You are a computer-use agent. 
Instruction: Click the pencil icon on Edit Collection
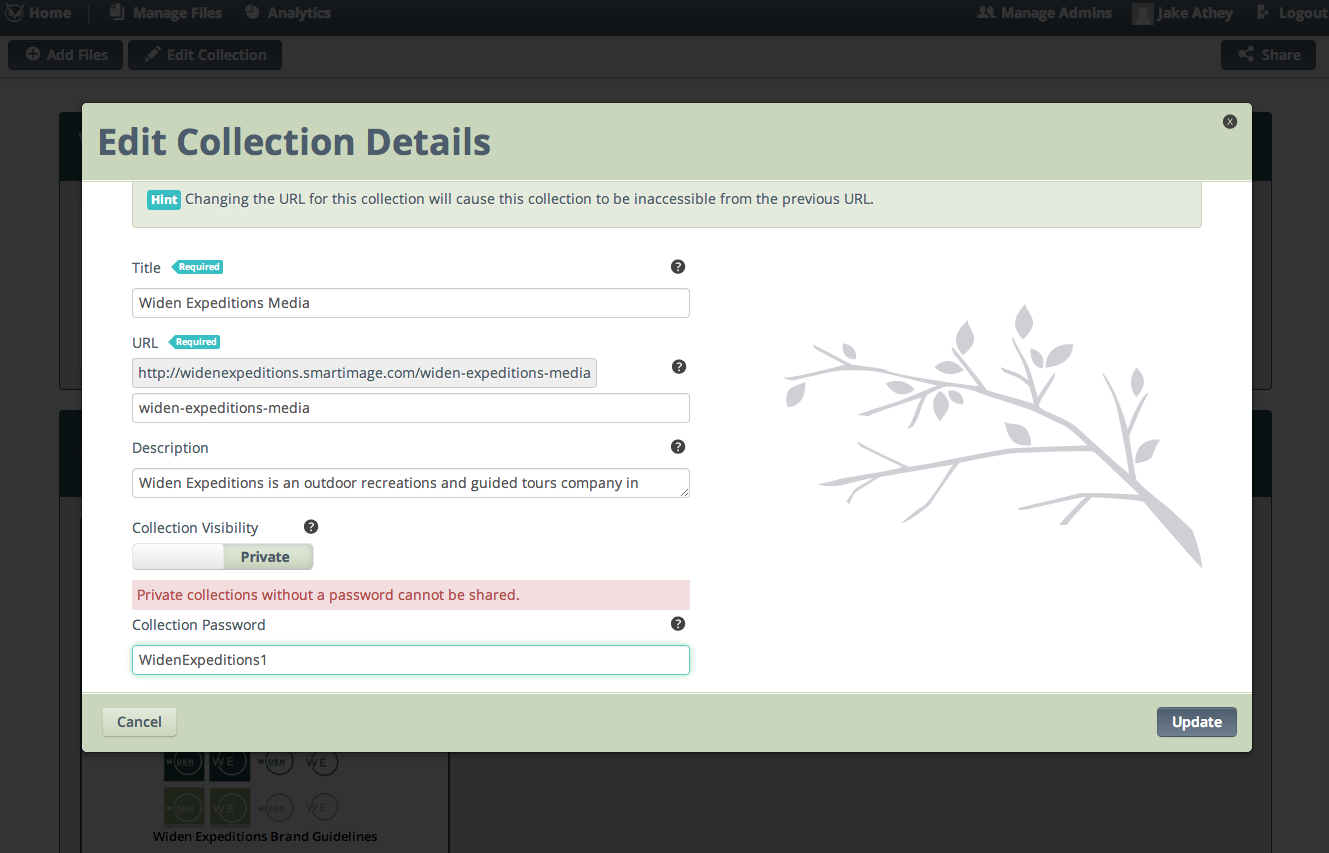(x=152, y=55)
